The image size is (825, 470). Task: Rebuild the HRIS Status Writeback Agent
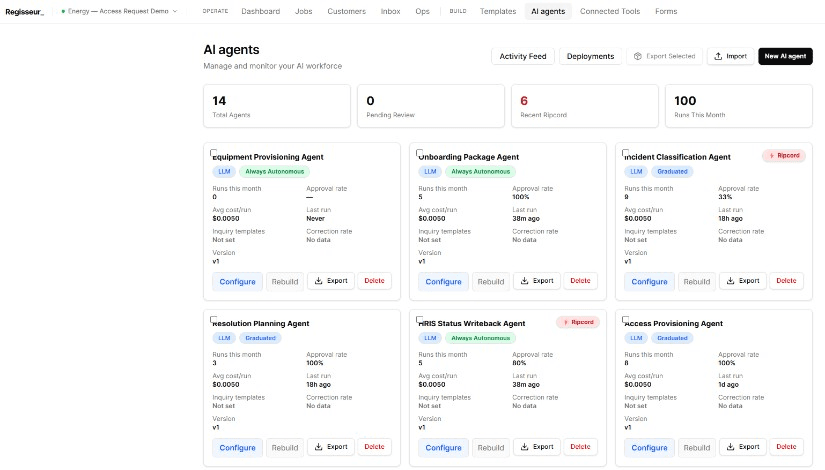[490, 448]
